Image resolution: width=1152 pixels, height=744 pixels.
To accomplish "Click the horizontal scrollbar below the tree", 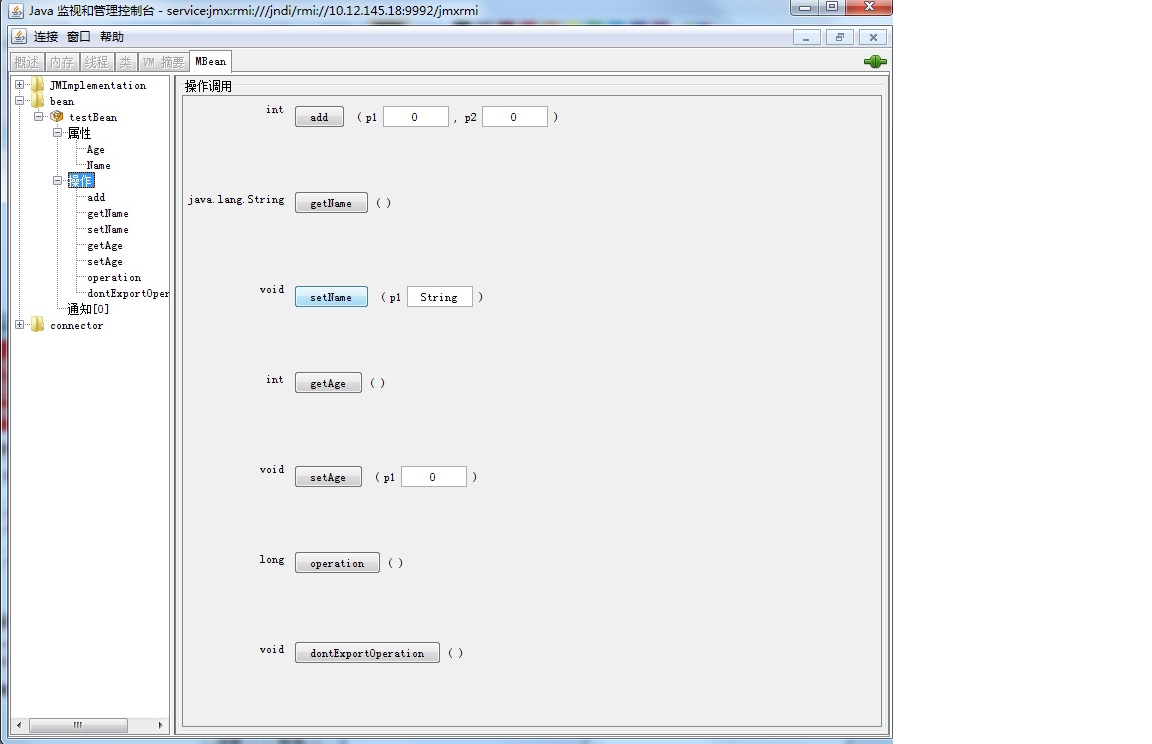I will pyautogui.click(x=80, y=725).
